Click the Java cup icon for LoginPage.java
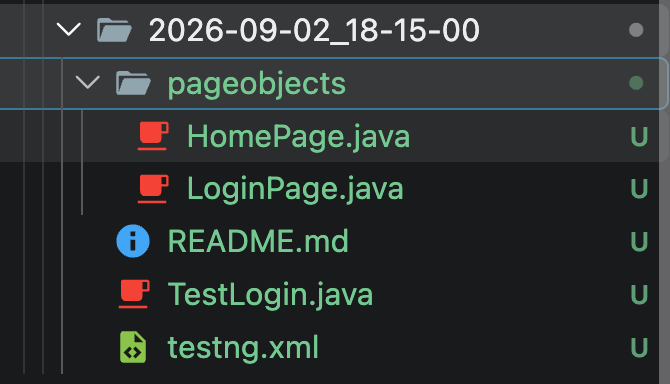 [153, 188]
